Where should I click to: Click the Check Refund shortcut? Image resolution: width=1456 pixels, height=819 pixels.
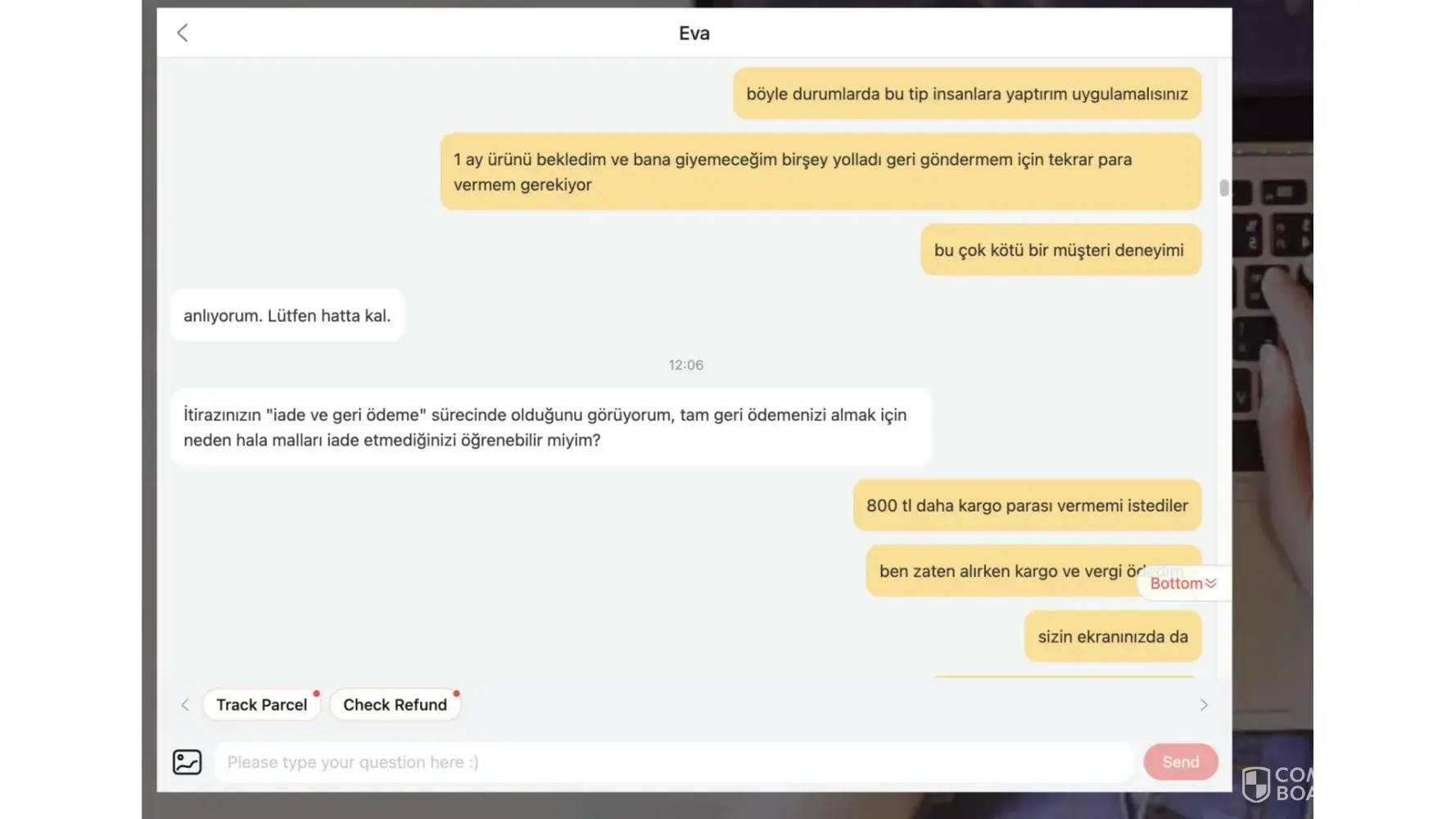tap(396, 705)
